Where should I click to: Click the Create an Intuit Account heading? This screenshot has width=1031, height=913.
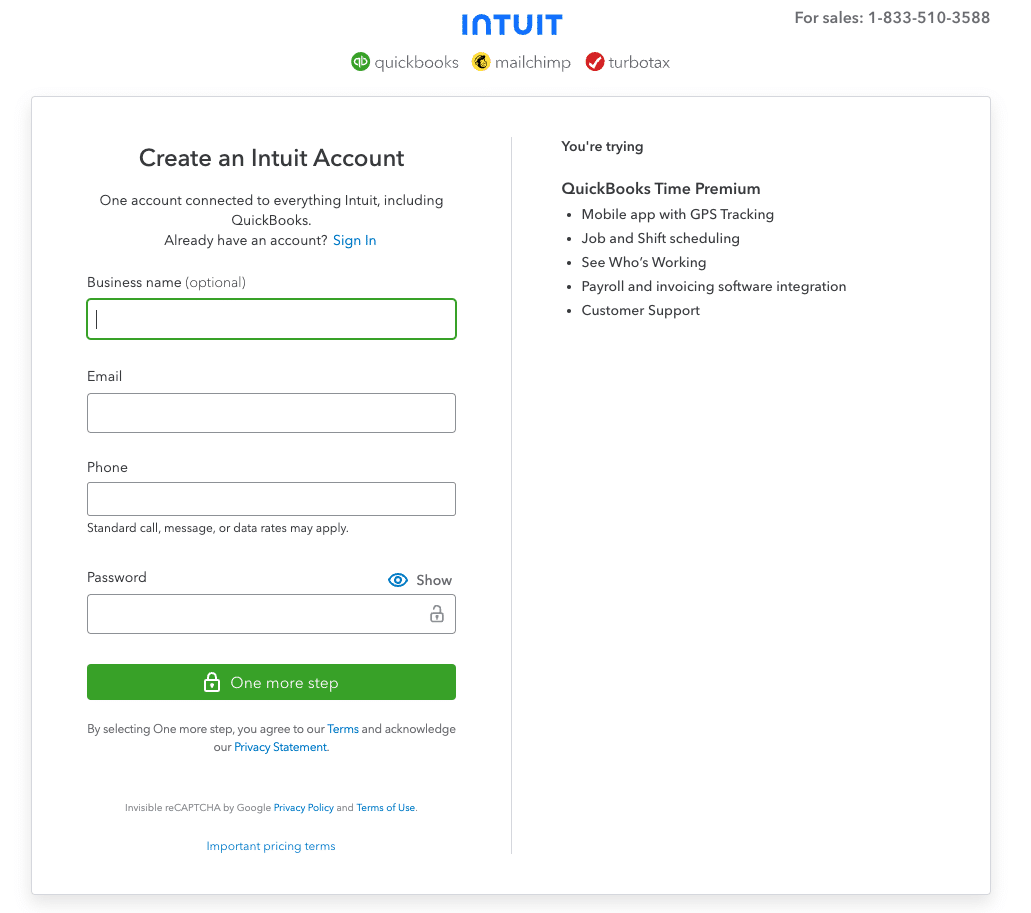(x=272, y=158)
